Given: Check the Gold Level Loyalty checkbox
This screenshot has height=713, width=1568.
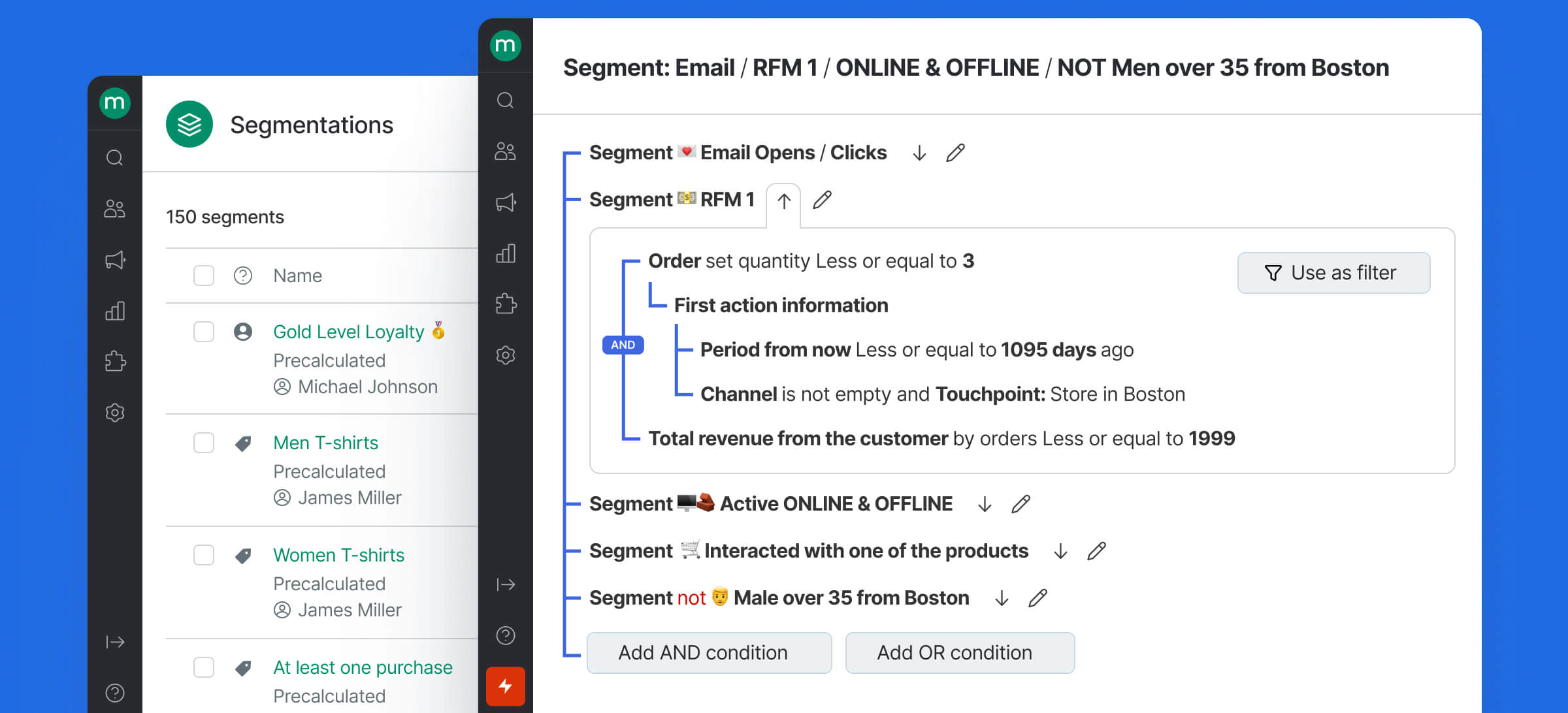Looking at the screenshot, I should (x=204, y=332).
